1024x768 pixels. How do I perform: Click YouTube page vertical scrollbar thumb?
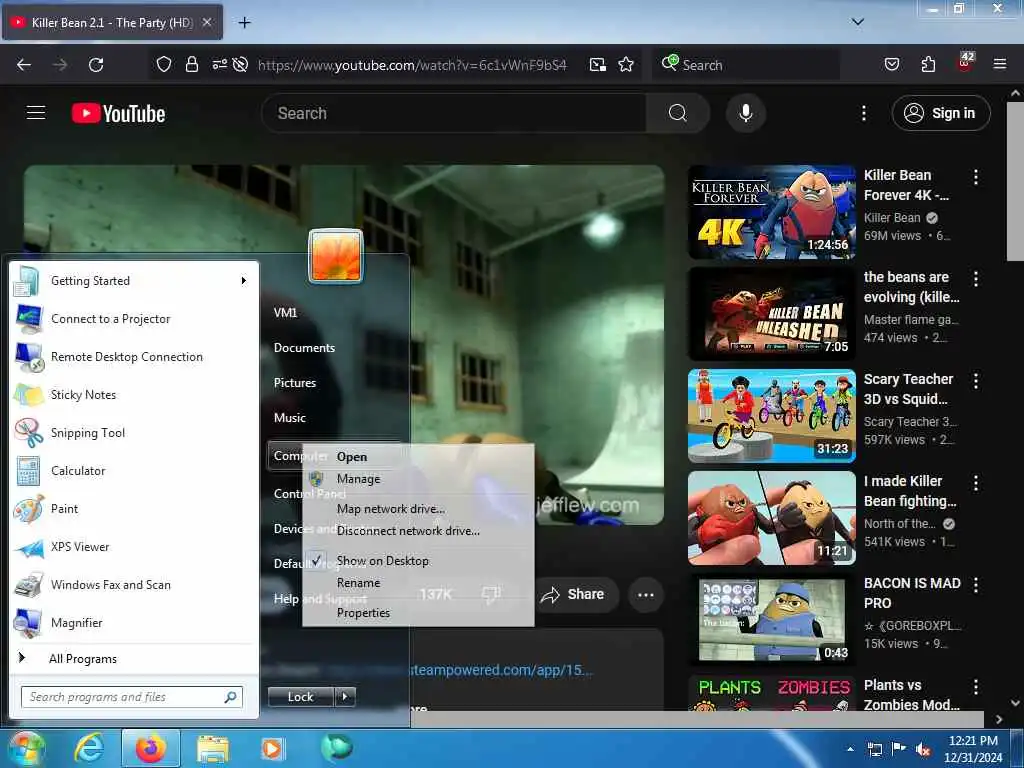1016,183
